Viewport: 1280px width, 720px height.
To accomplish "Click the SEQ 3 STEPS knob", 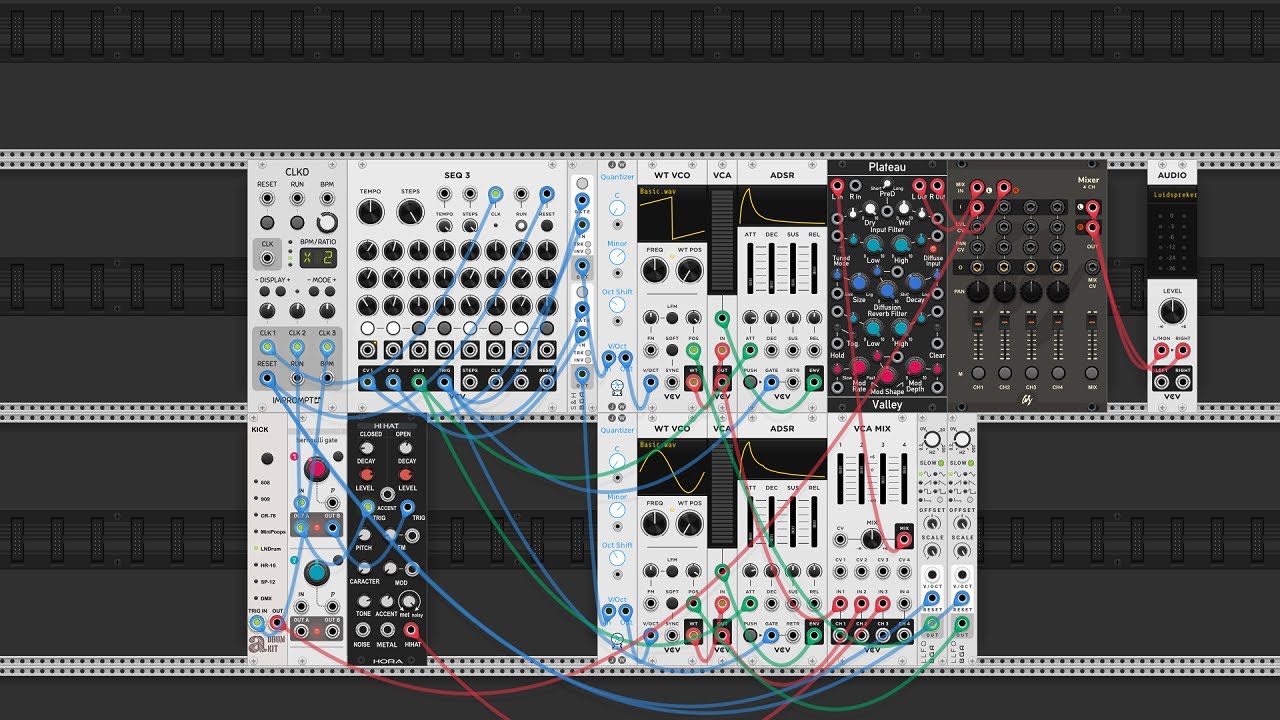I will [x=410, y=212].
